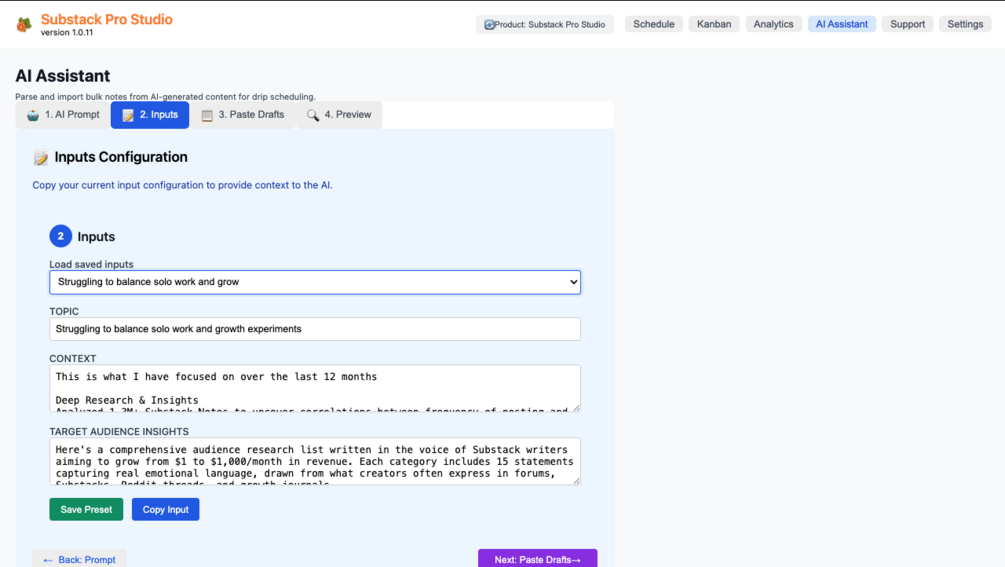Click the notepad icon on Inputs tab
1005x567 pixels.
coord(128,115)
